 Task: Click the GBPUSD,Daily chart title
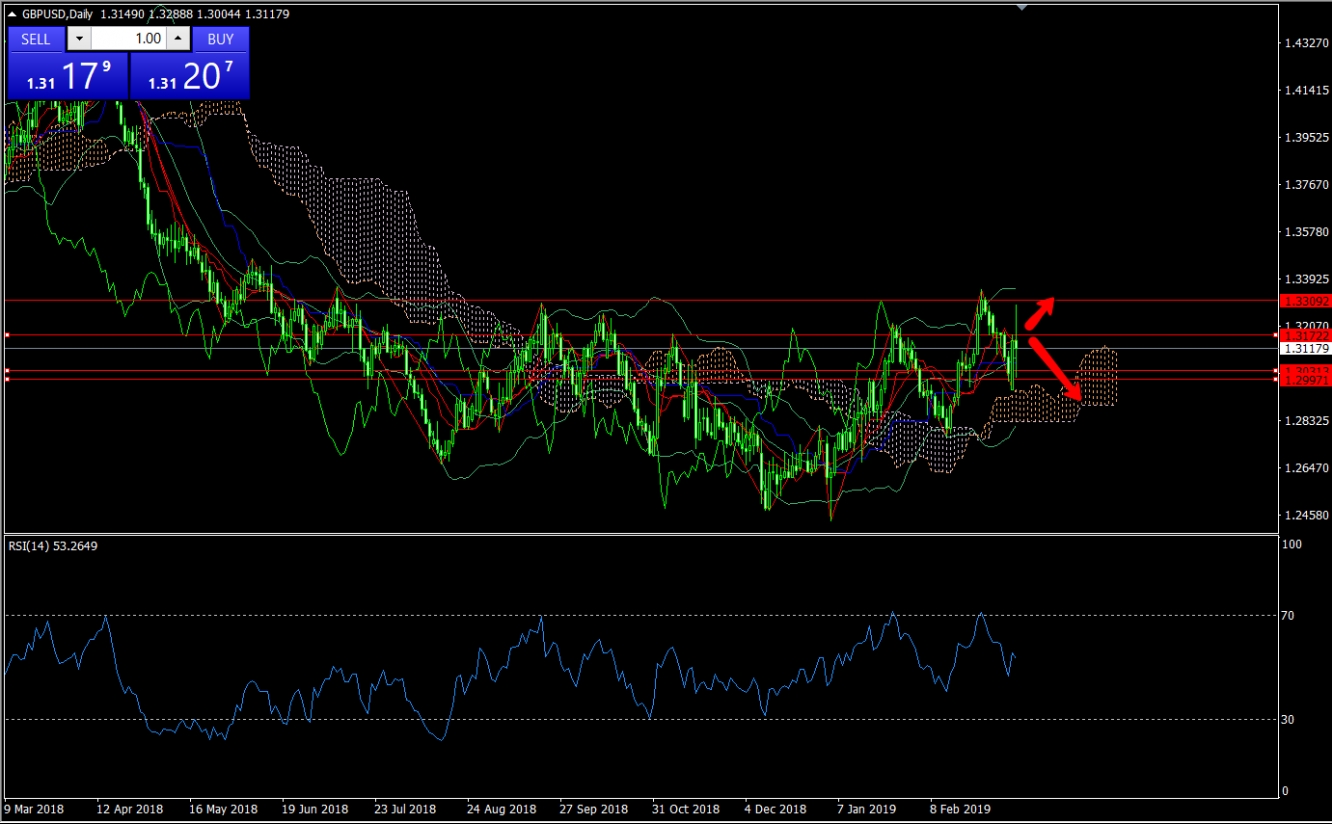[57, 14]
